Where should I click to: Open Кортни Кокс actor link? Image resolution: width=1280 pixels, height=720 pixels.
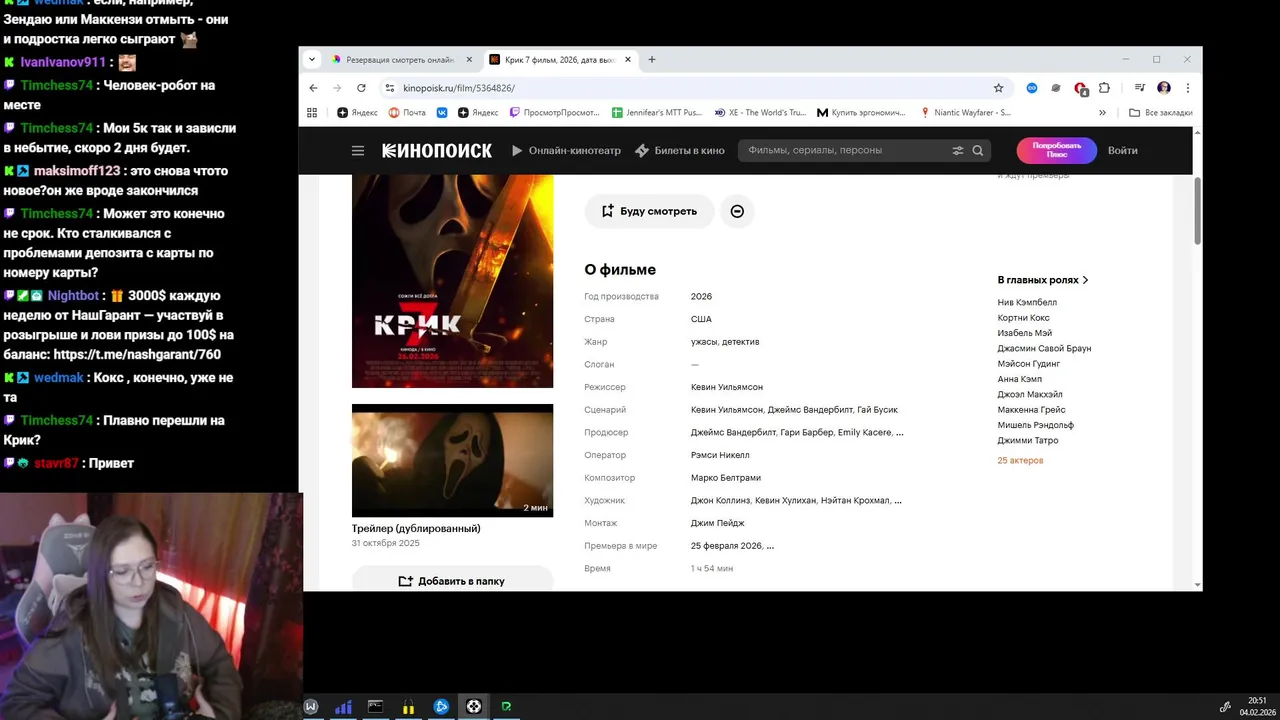(1023, 318)
